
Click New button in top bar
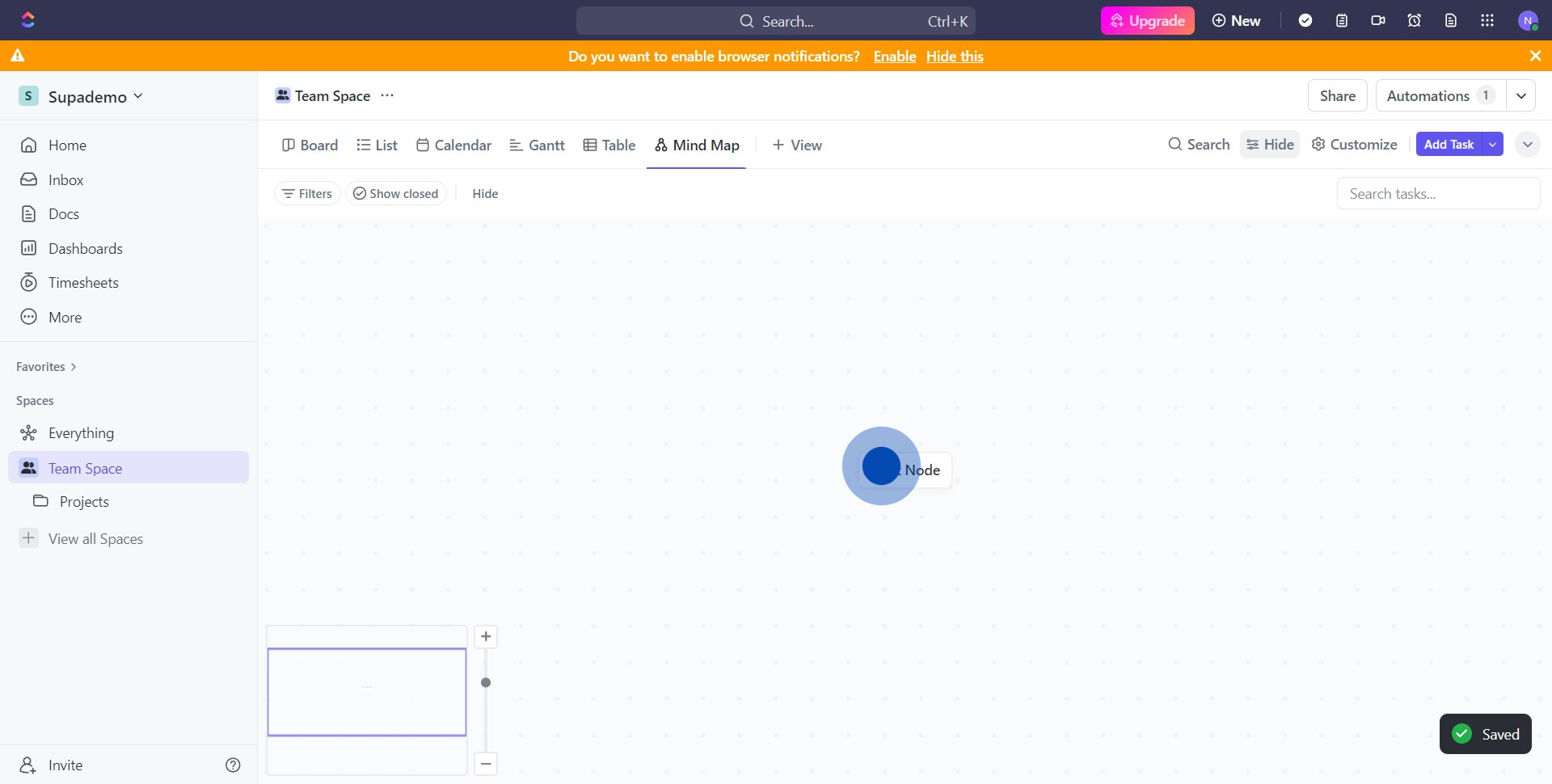click(1236, 21)
